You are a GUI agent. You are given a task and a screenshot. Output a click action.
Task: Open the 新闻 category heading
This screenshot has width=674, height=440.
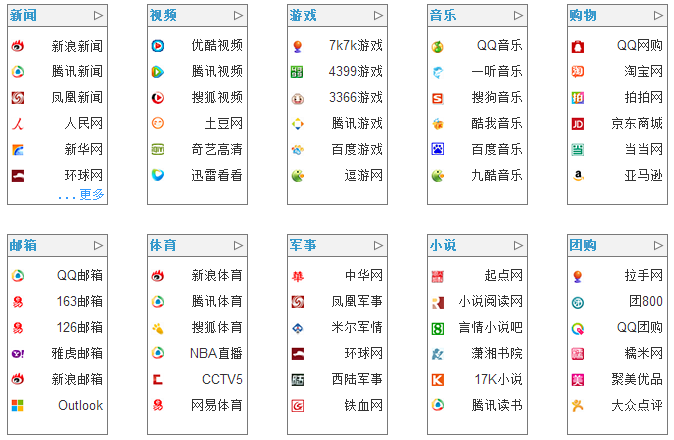point(23,15)
